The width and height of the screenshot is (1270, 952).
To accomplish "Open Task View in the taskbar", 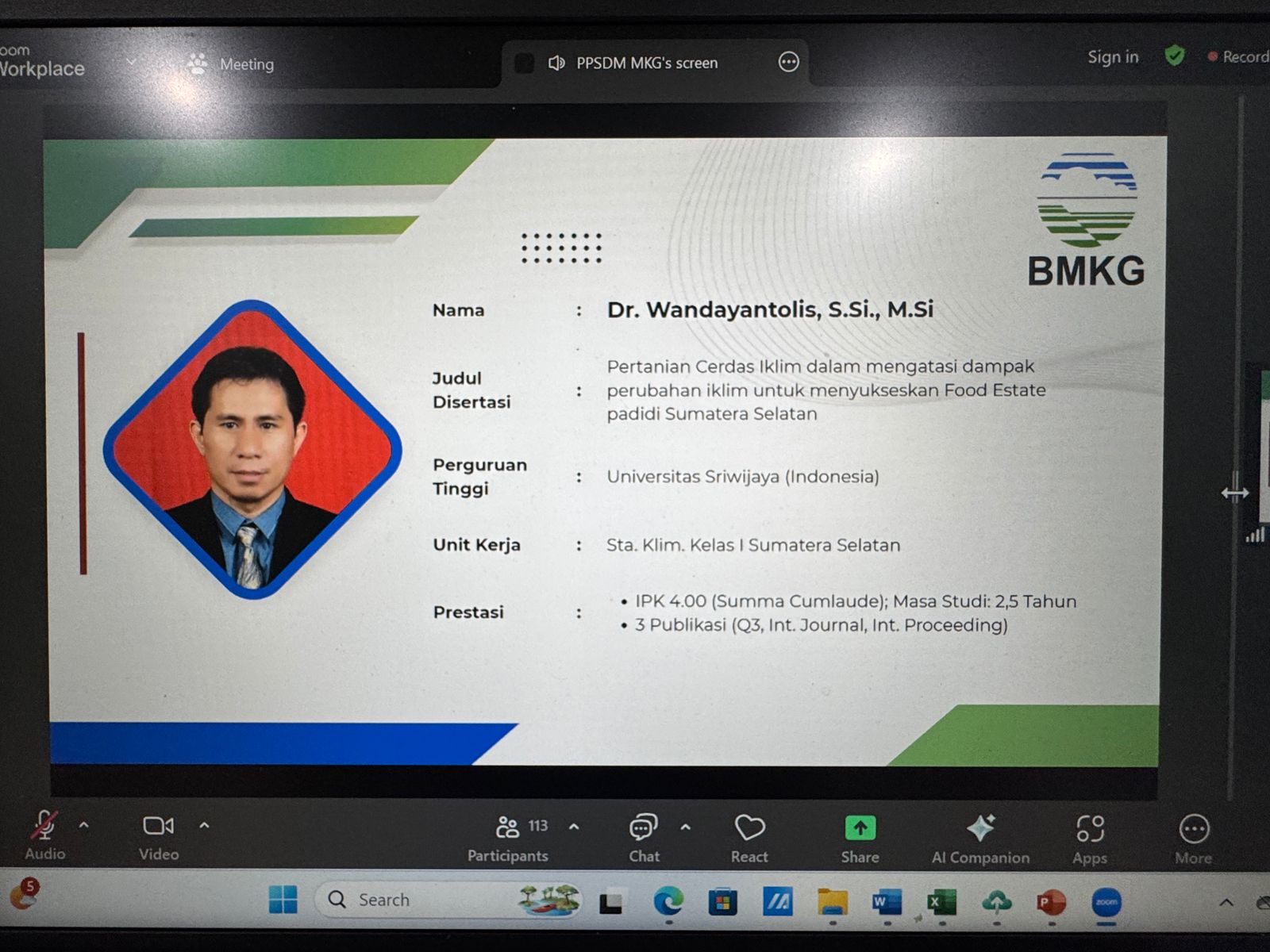I will (x=610, y=902).
